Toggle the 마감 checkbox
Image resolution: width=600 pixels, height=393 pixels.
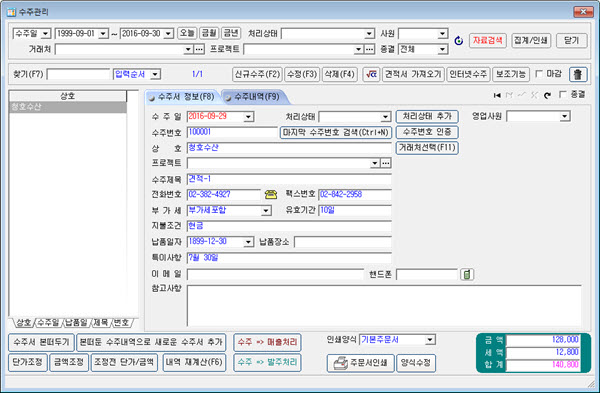point(539,73)
